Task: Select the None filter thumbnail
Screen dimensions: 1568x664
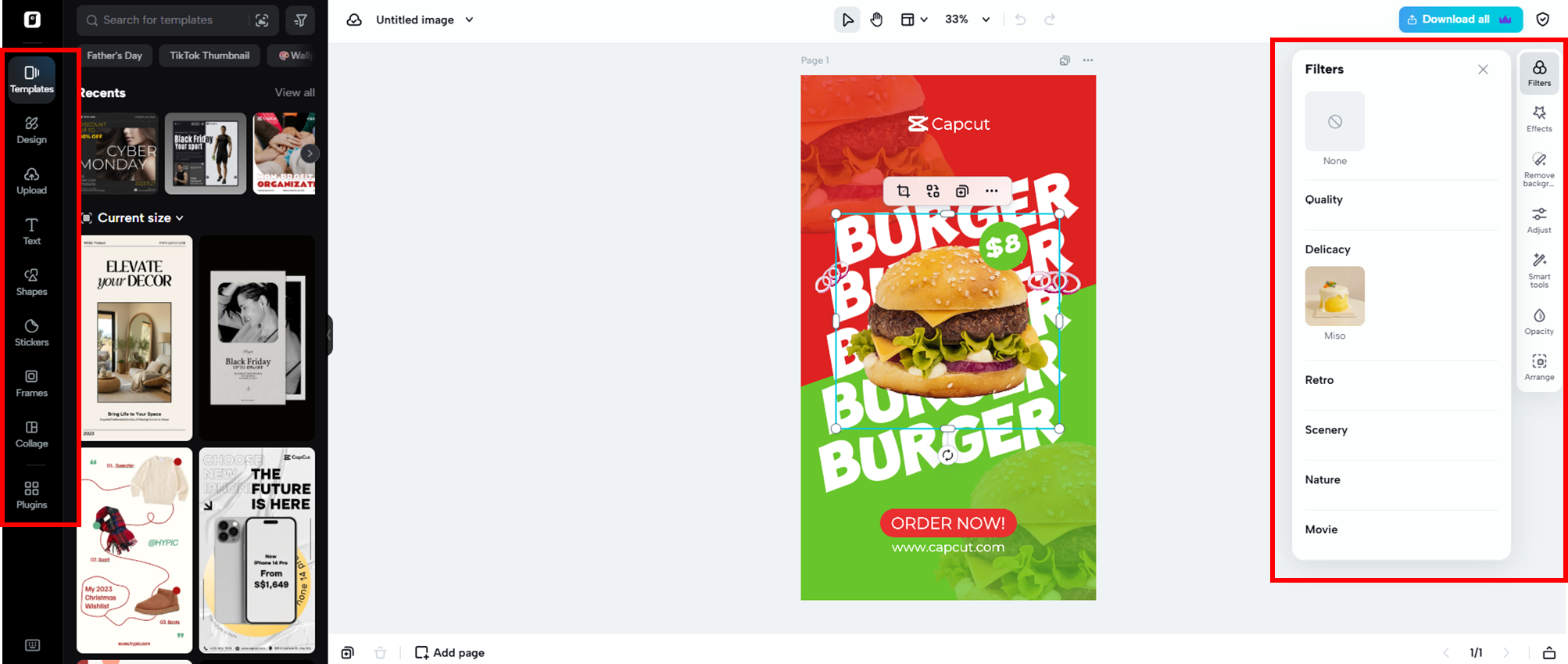Action: (x=1335, y=121)
